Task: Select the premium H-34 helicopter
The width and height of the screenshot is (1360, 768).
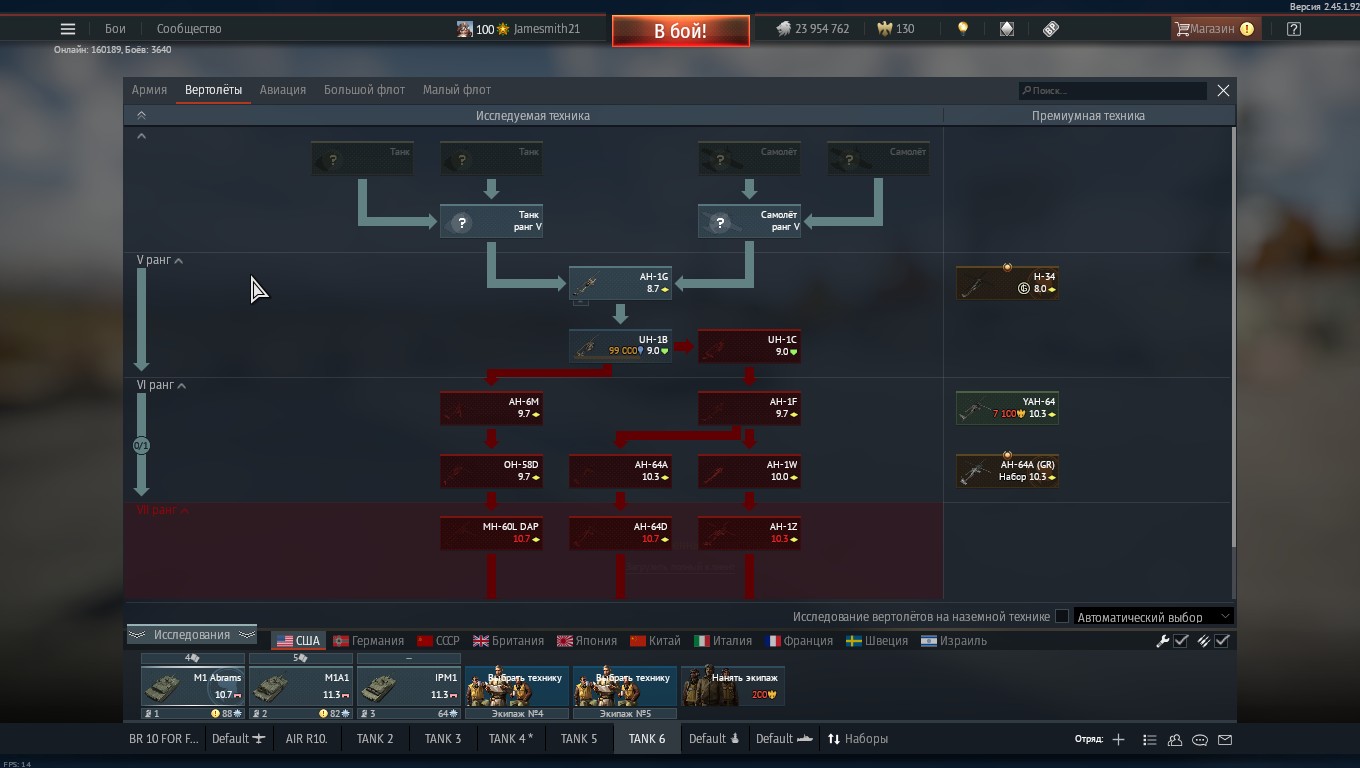Action: pyautogui.click(x=1007, y=283)
